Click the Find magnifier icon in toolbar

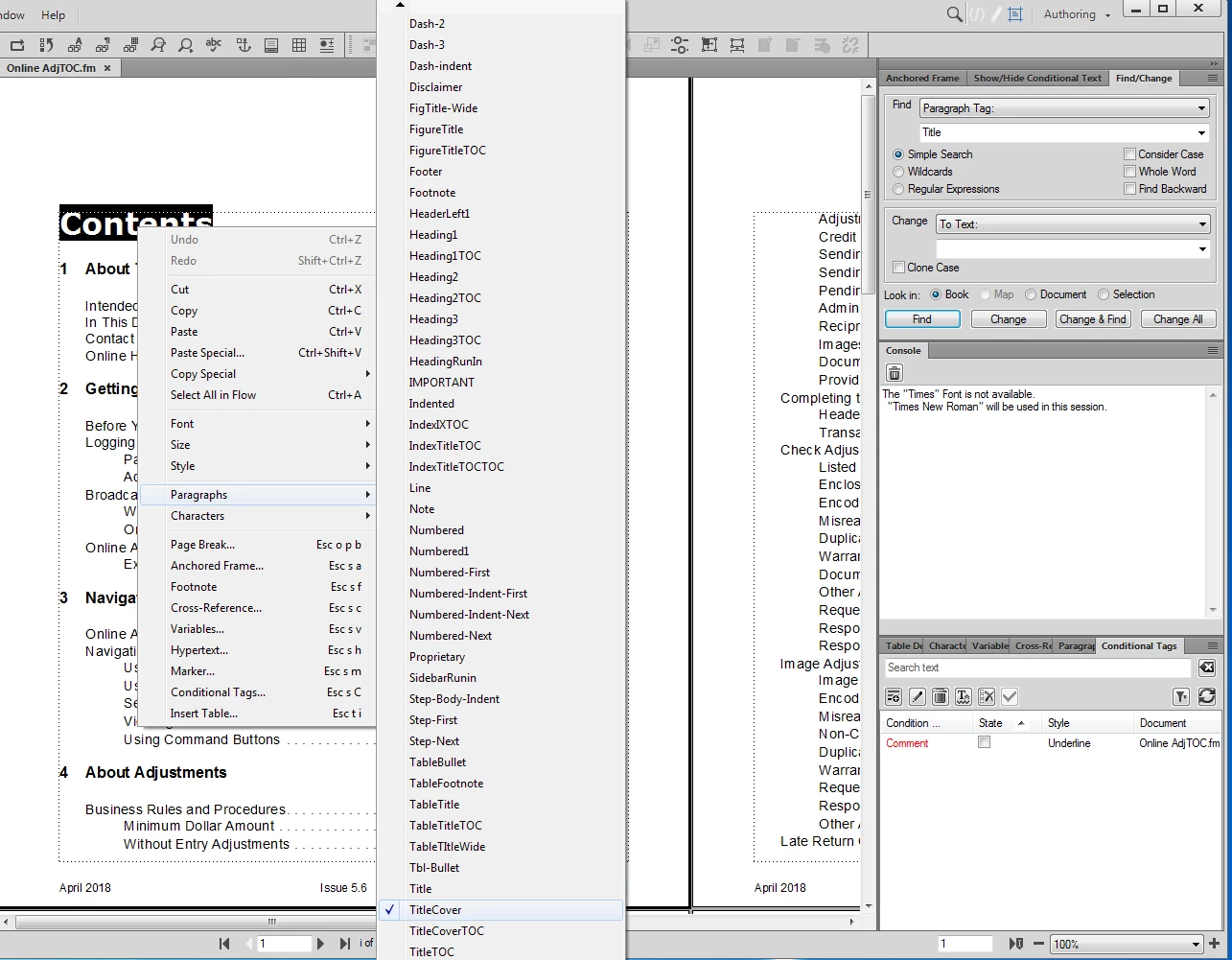pos(186,44)
